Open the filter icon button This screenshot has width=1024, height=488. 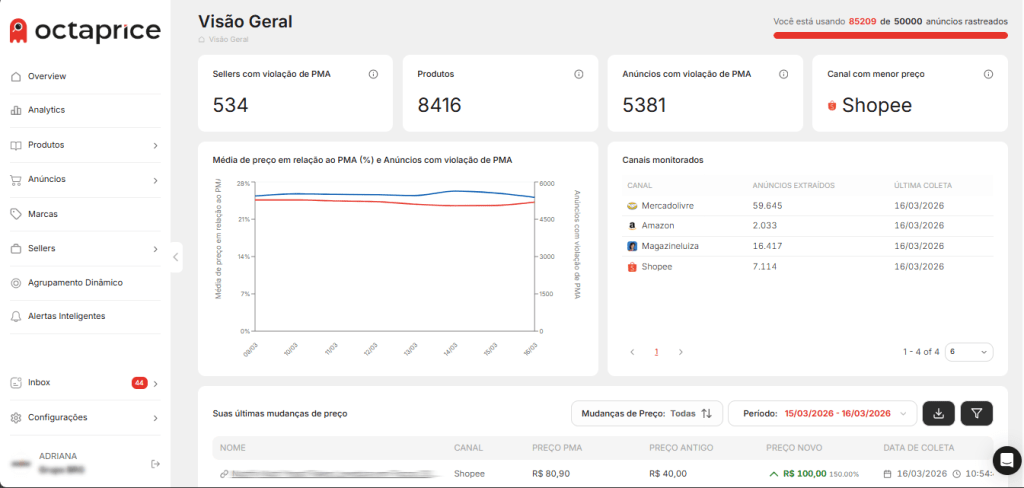tap(976, 413)
